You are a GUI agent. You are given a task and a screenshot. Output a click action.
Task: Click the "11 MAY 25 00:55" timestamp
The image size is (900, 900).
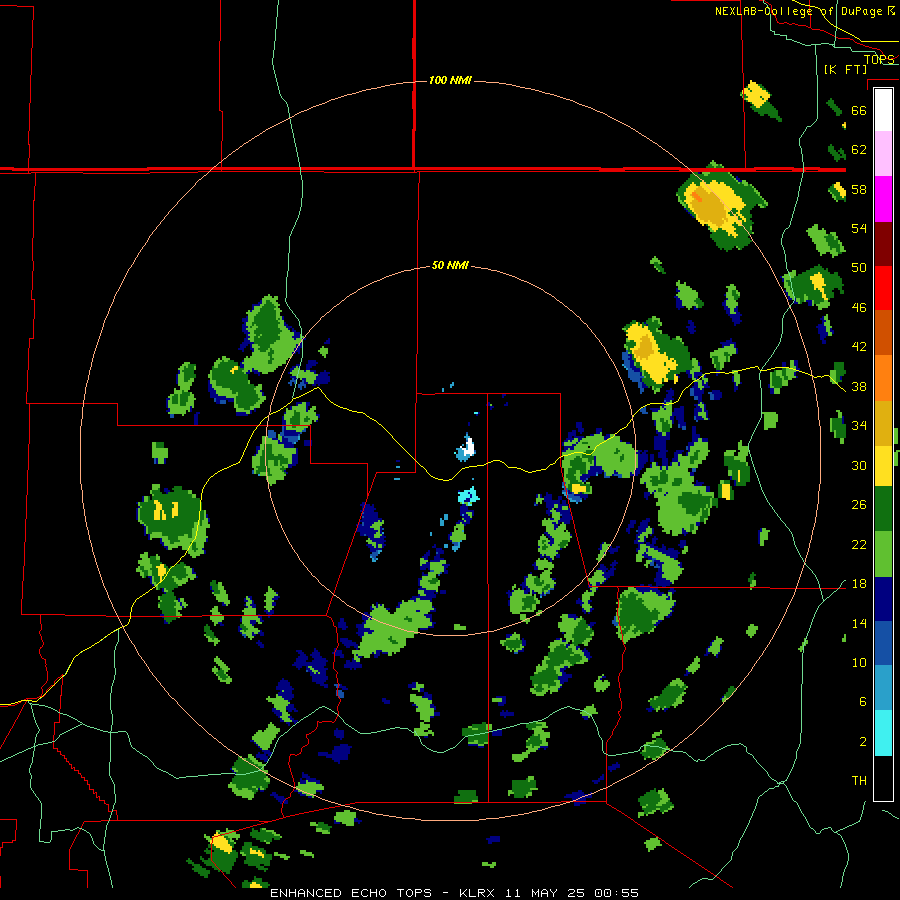[572, 893]
